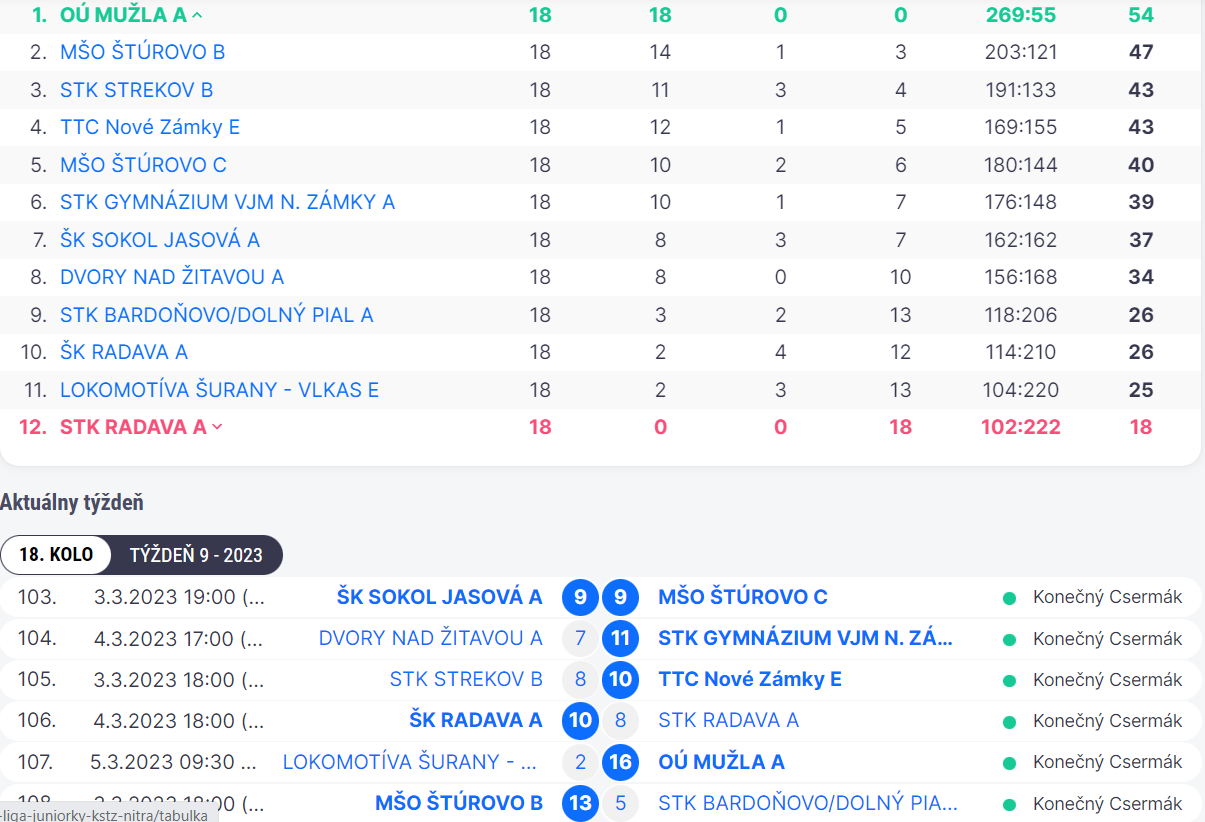Open STK RADAVA A in standings table
Viewport: 1205px width, 822px height.
[x=133, y=427]
